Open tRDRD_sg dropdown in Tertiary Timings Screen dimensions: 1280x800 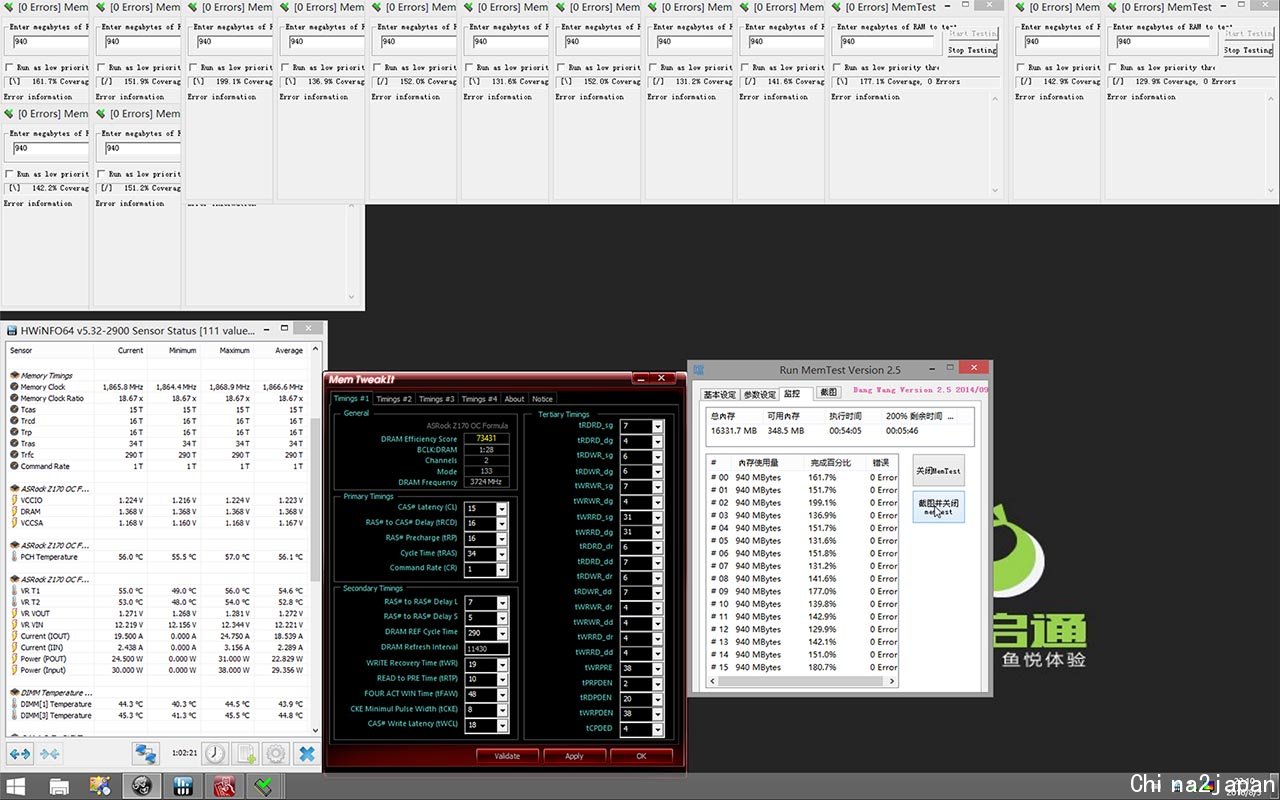pos(657,426)
